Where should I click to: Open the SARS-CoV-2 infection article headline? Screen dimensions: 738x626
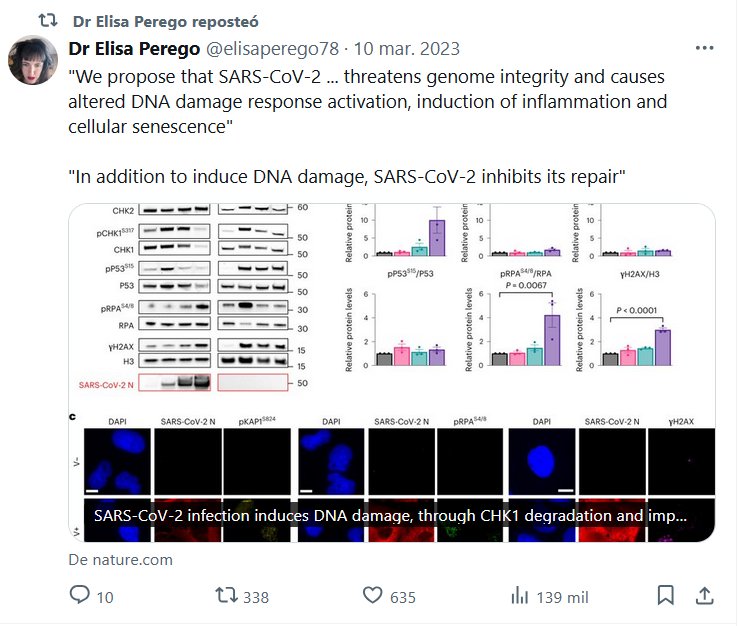(390, 517)
